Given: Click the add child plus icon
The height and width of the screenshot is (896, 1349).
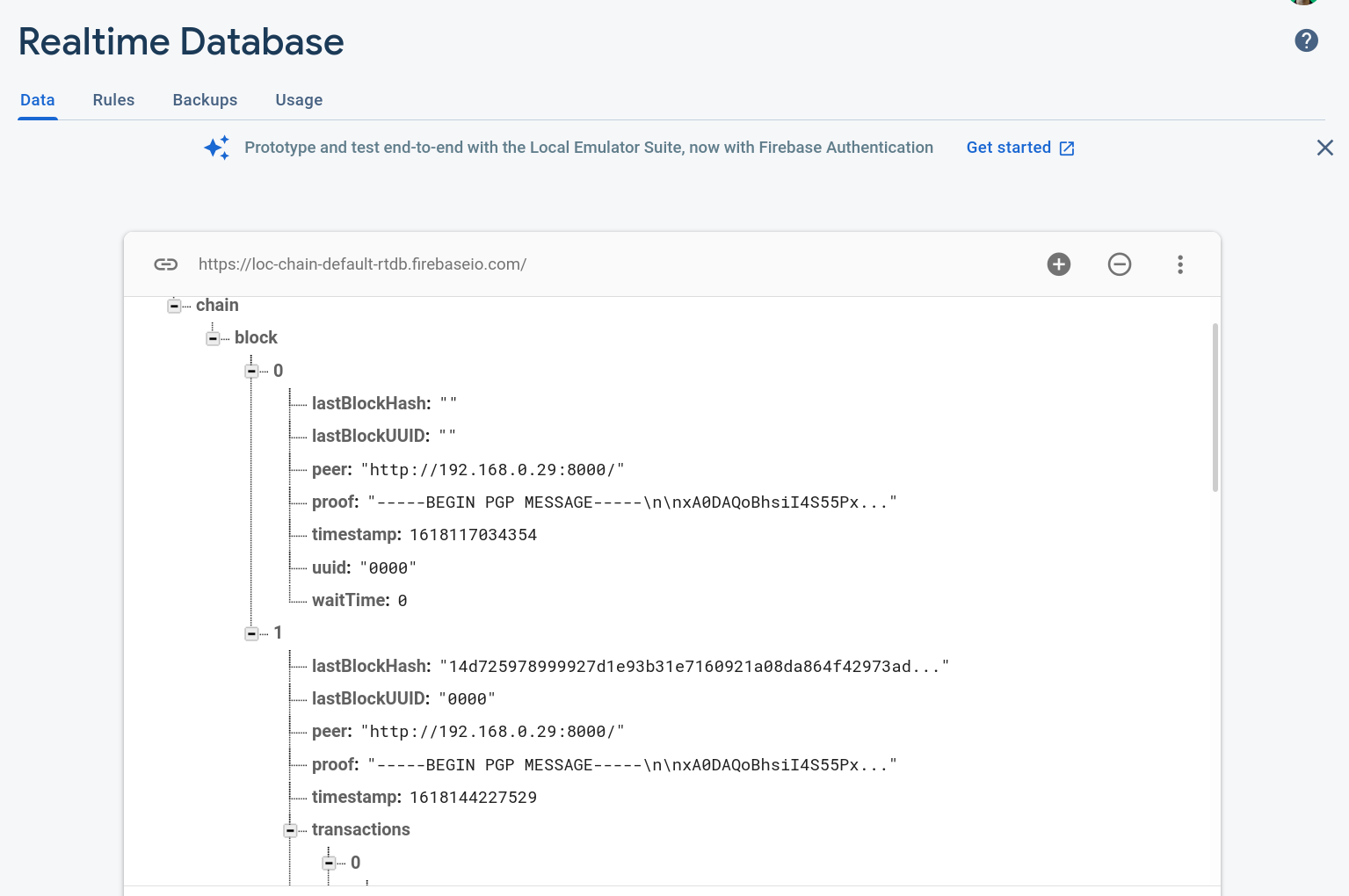Looking at the screenshot, I should (x=1059, y=264).
